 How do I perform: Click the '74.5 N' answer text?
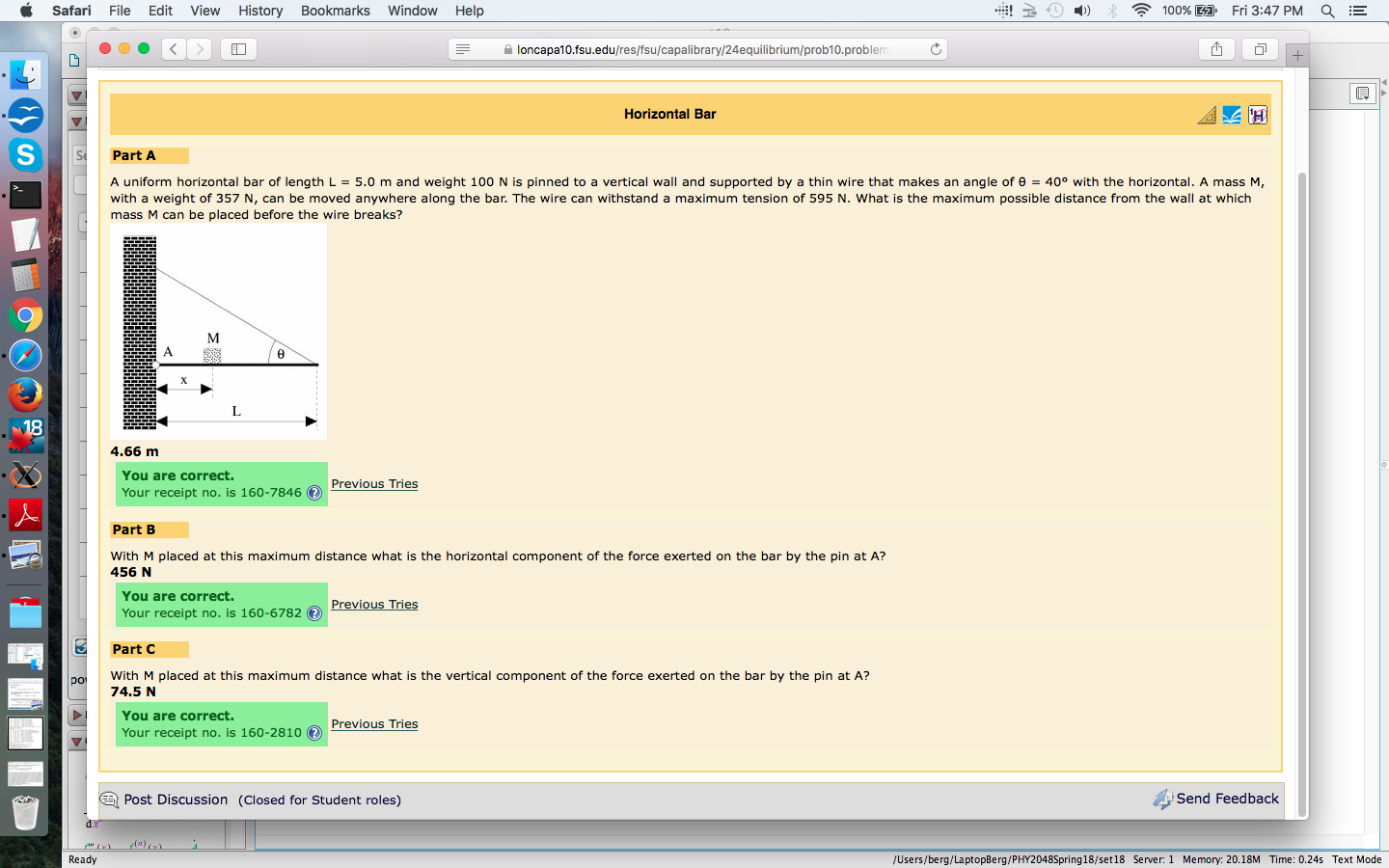coord(133,692)
